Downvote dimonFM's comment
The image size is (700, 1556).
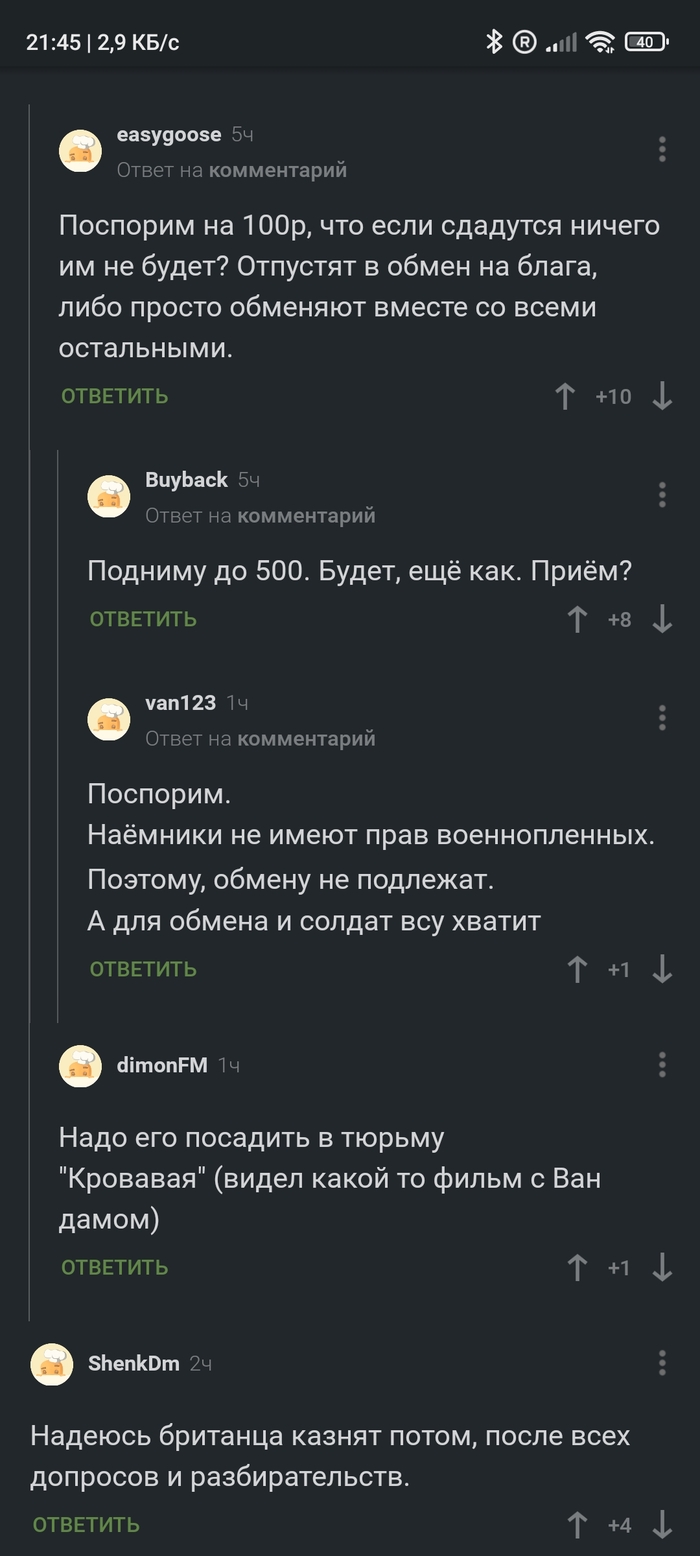tap(662, 1267)
